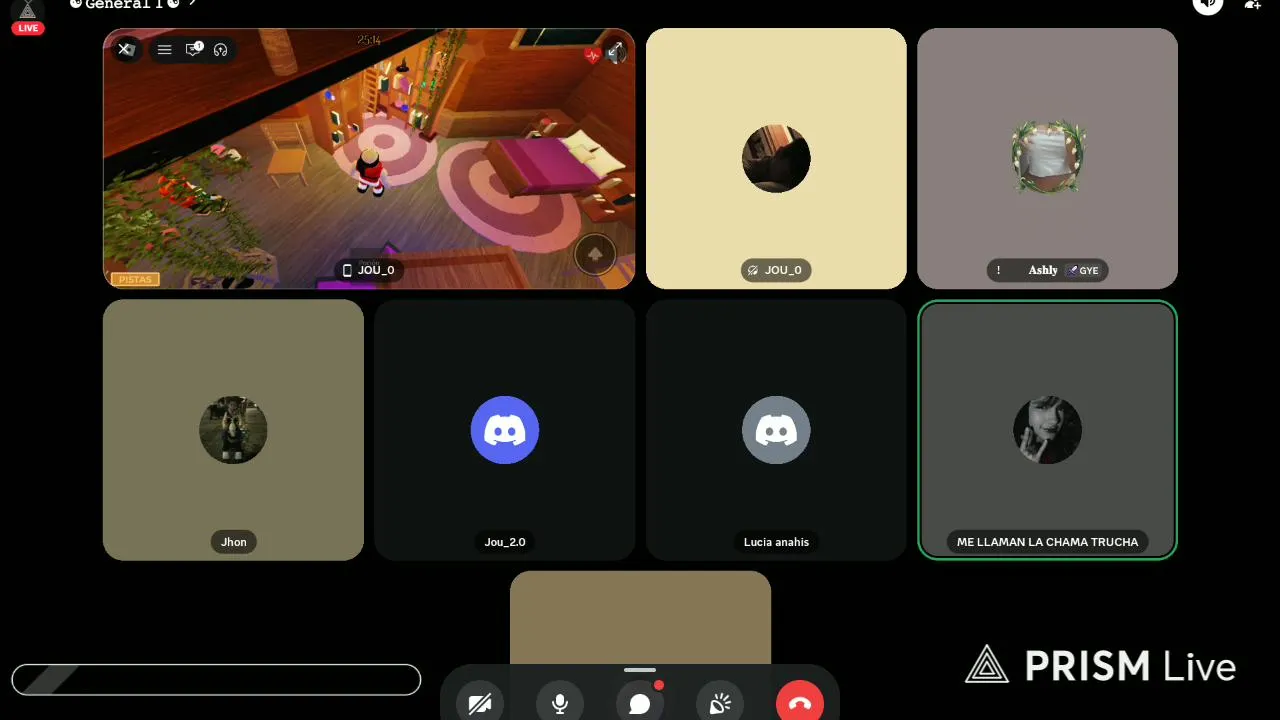Expand the JOU_0 stream to fullscreen
1280x720 pixels.
[616, 51]
